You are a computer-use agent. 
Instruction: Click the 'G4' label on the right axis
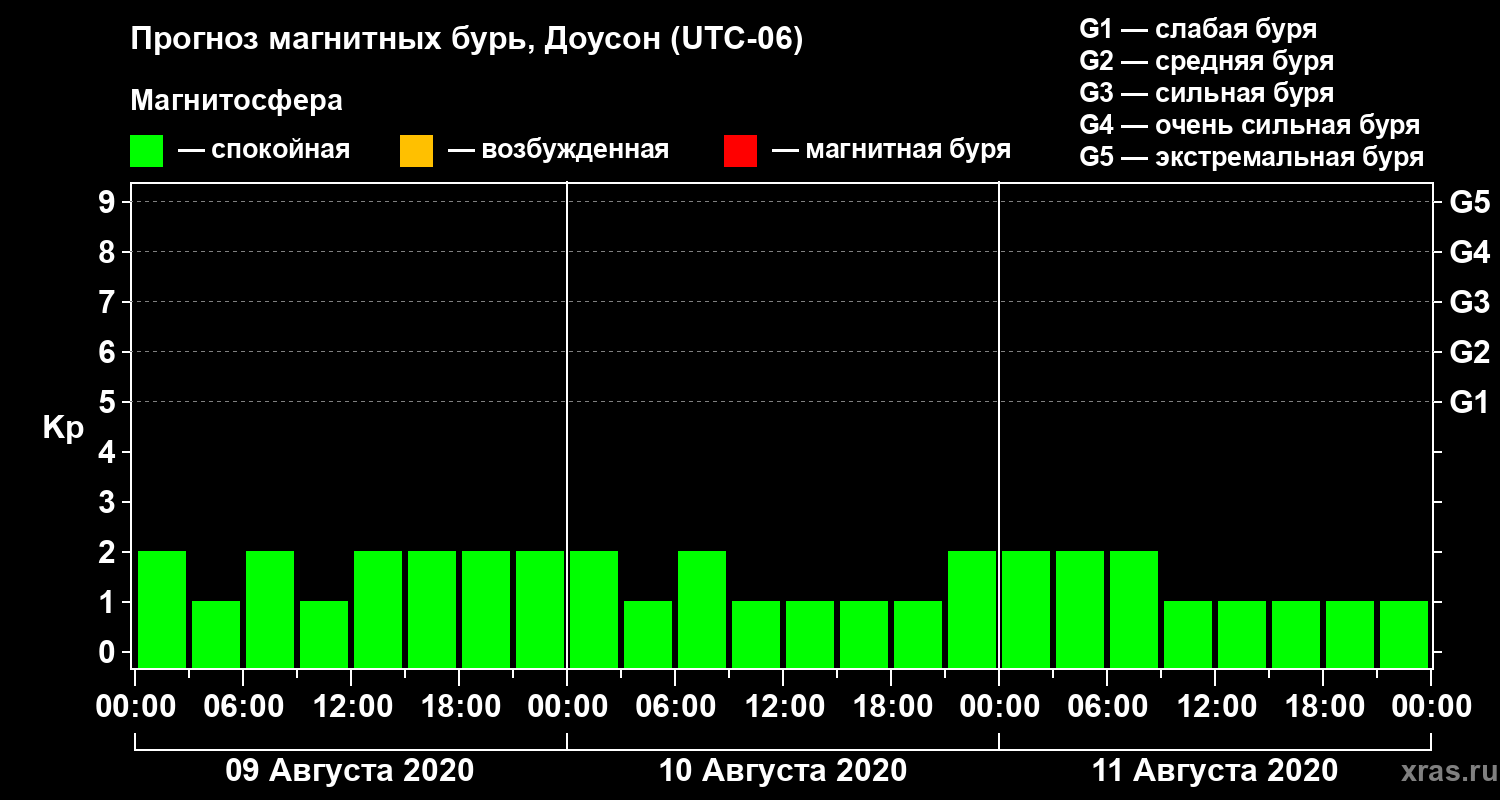(x=1469, y=252)
